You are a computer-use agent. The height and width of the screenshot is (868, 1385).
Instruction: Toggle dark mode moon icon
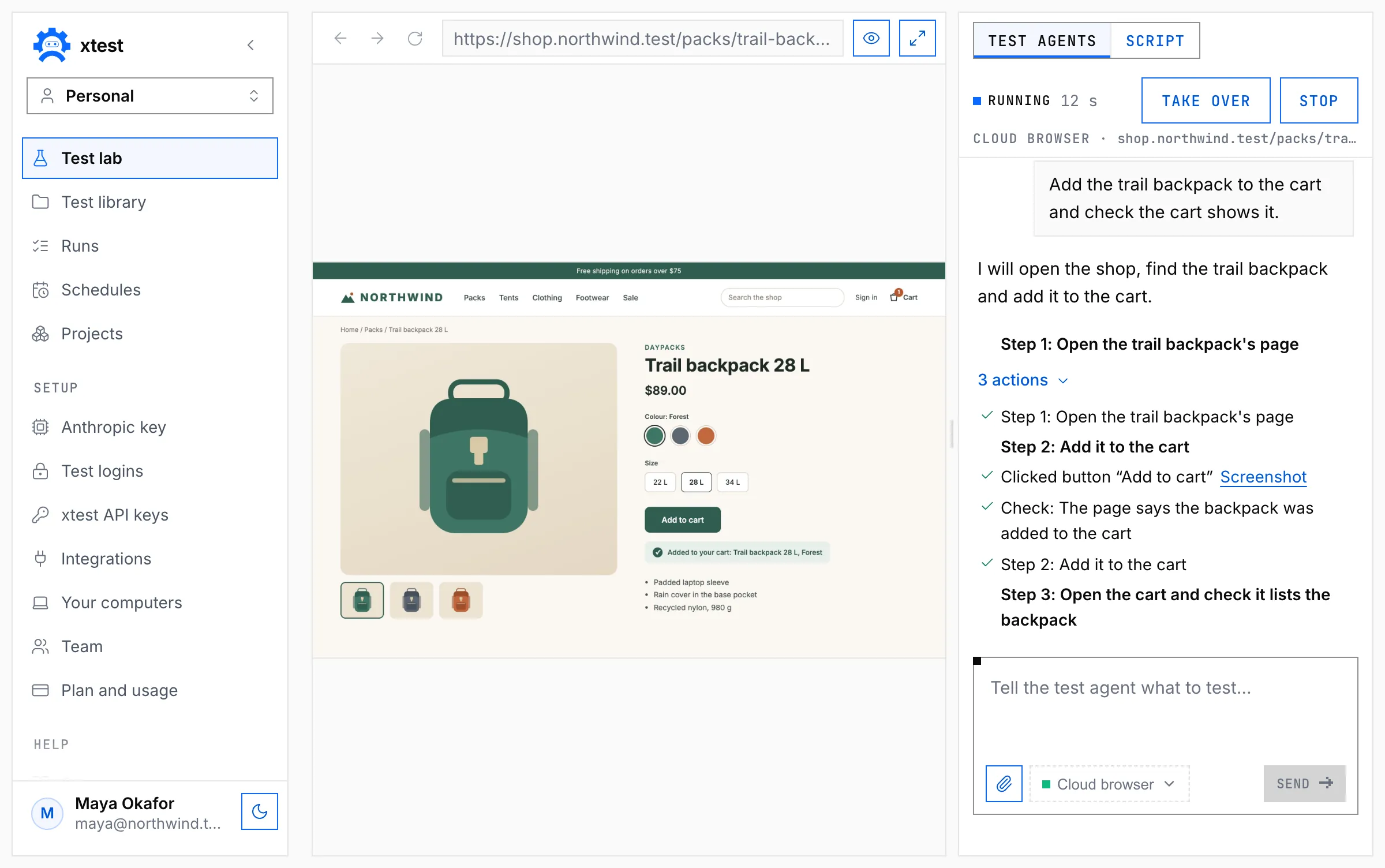(260, 811)
